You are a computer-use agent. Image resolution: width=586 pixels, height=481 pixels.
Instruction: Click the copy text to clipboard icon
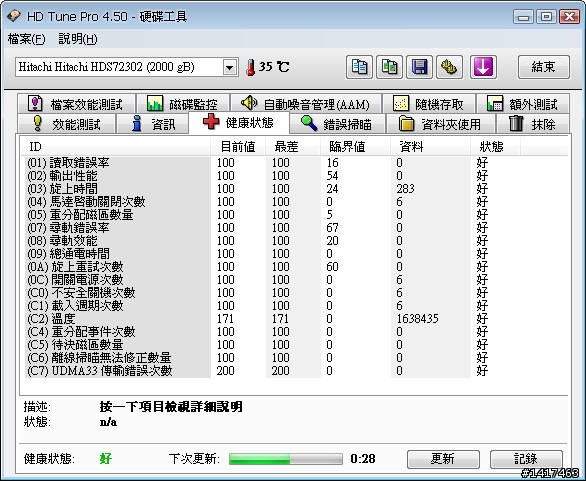click(359, 67)
